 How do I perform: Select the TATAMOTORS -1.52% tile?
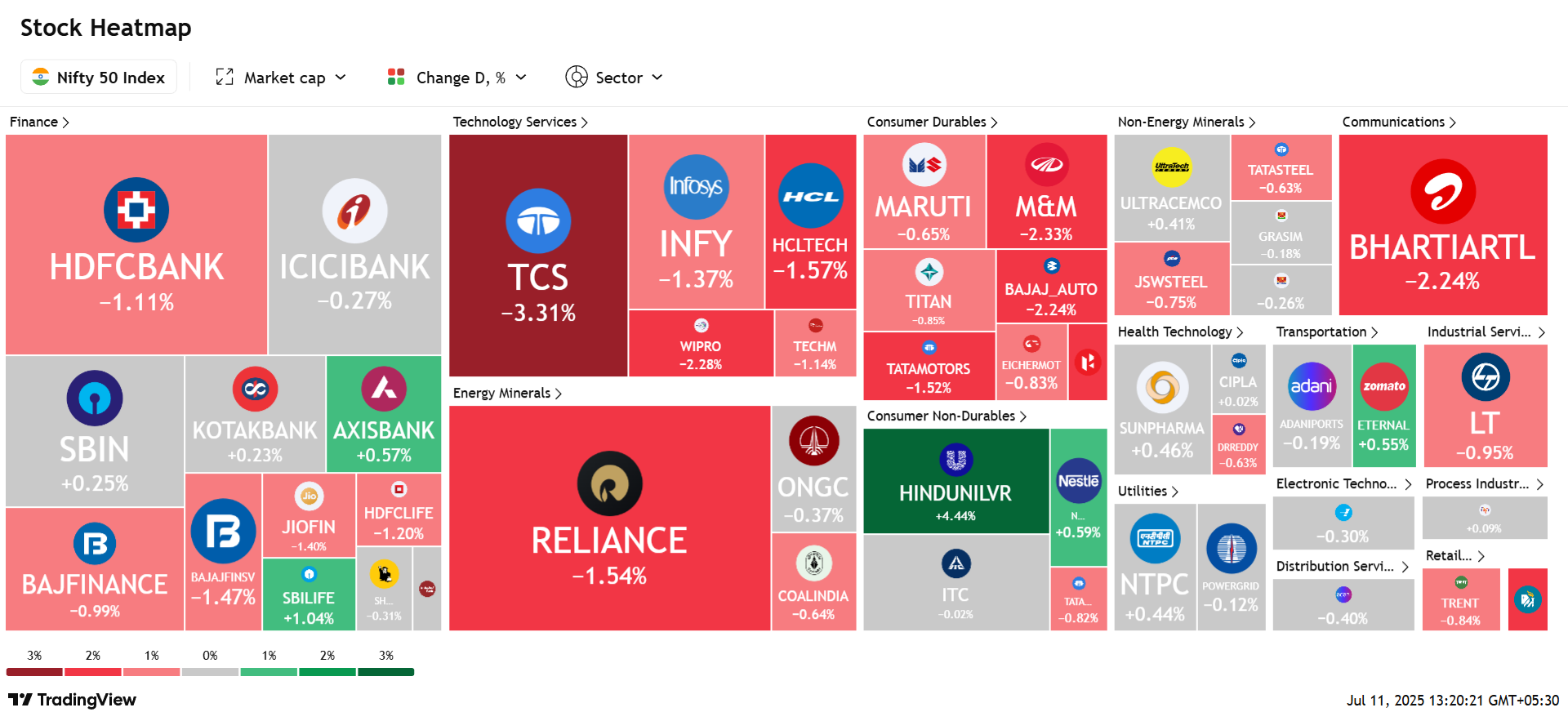[929, 366]
